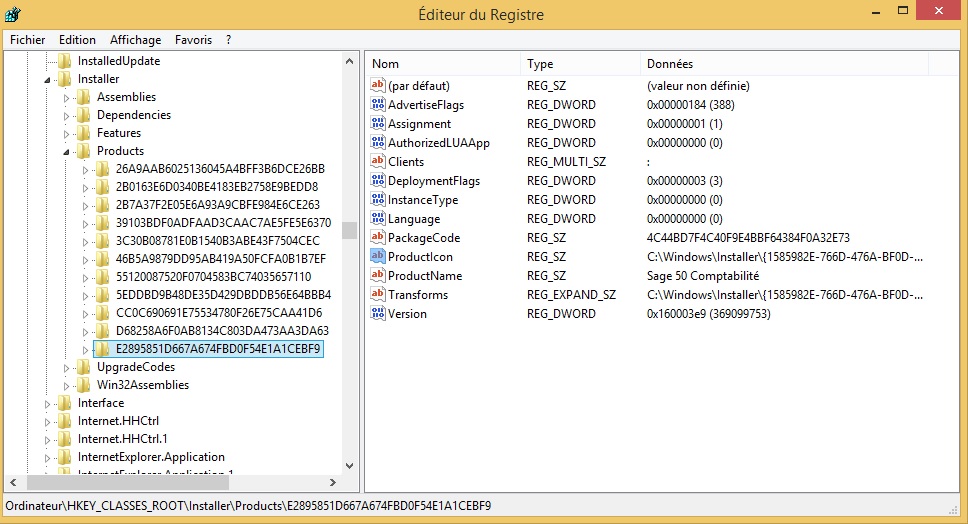Click the Transforms value icon
The width and height of the screenshot is (968, 524).
click(x=378, y=295)
